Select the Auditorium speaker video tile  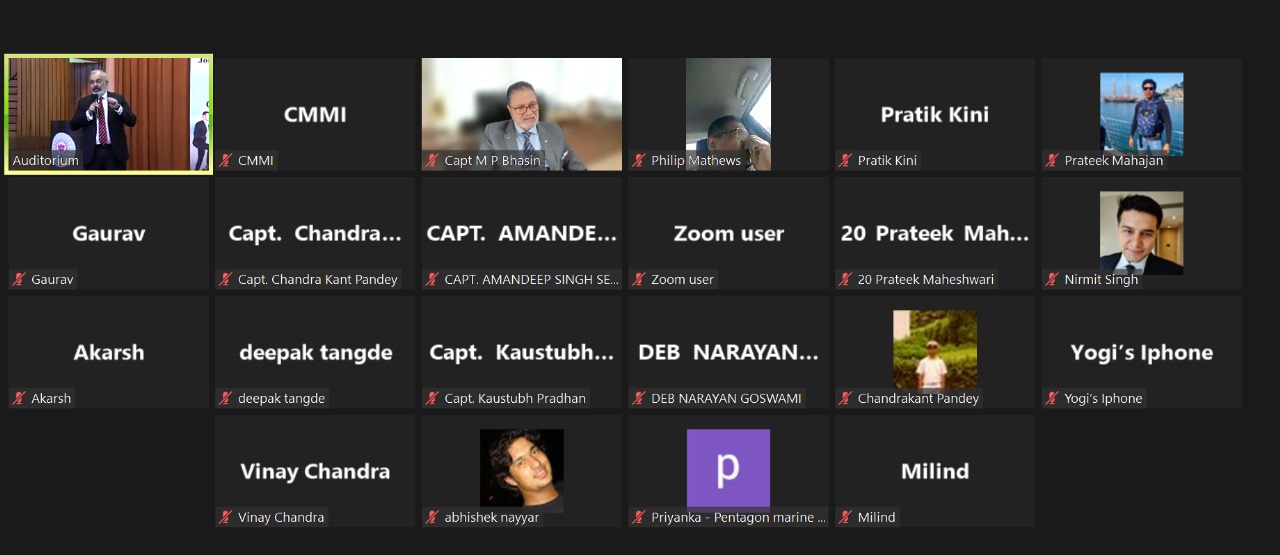click(108, 110)
